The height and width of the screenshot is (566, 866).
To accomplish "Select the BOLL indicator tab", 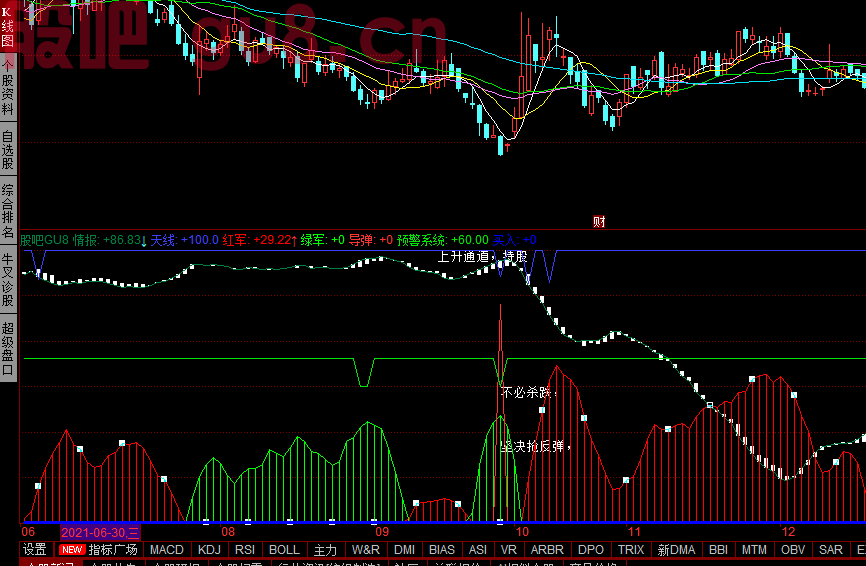I will [x=284, y=549].
